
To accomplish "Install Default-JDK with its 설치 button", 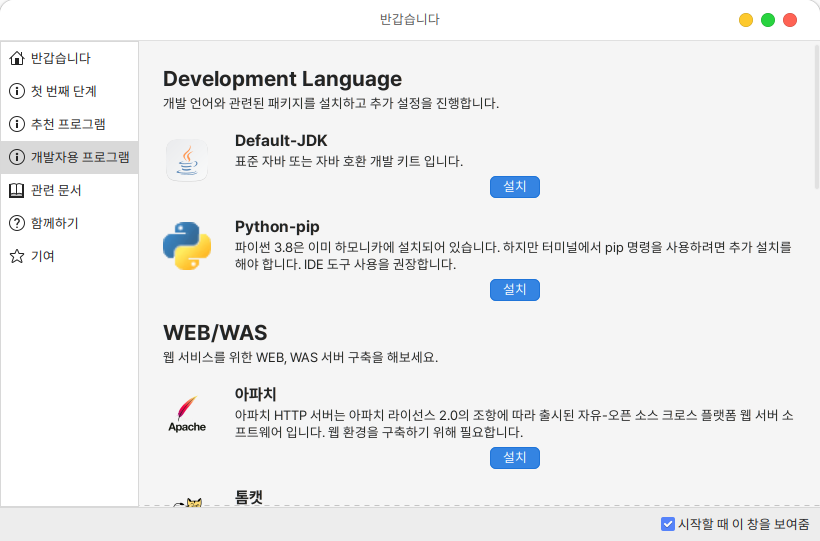I will point(515,186).
